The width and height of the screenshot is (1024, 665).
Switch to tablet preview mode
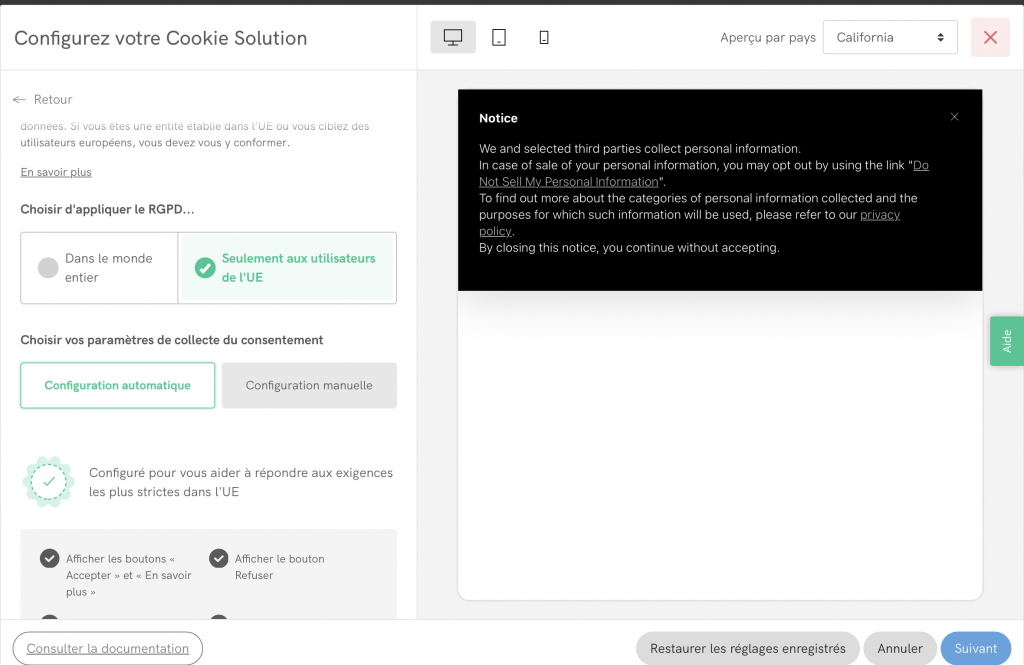coord(499,38)
